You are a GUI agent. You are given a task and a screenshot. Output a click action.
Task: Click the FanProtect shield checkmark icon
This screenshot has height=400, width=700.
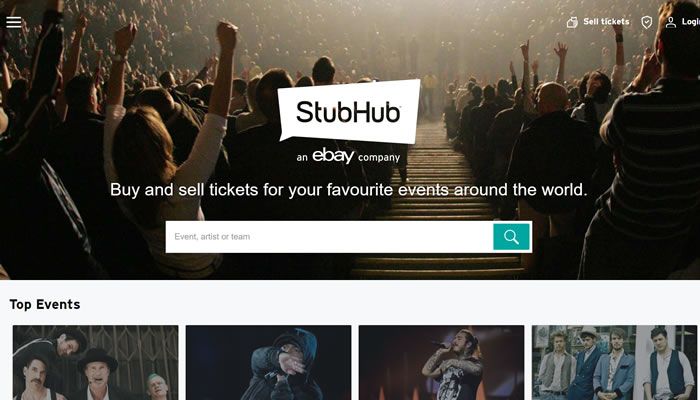point(646,22)
